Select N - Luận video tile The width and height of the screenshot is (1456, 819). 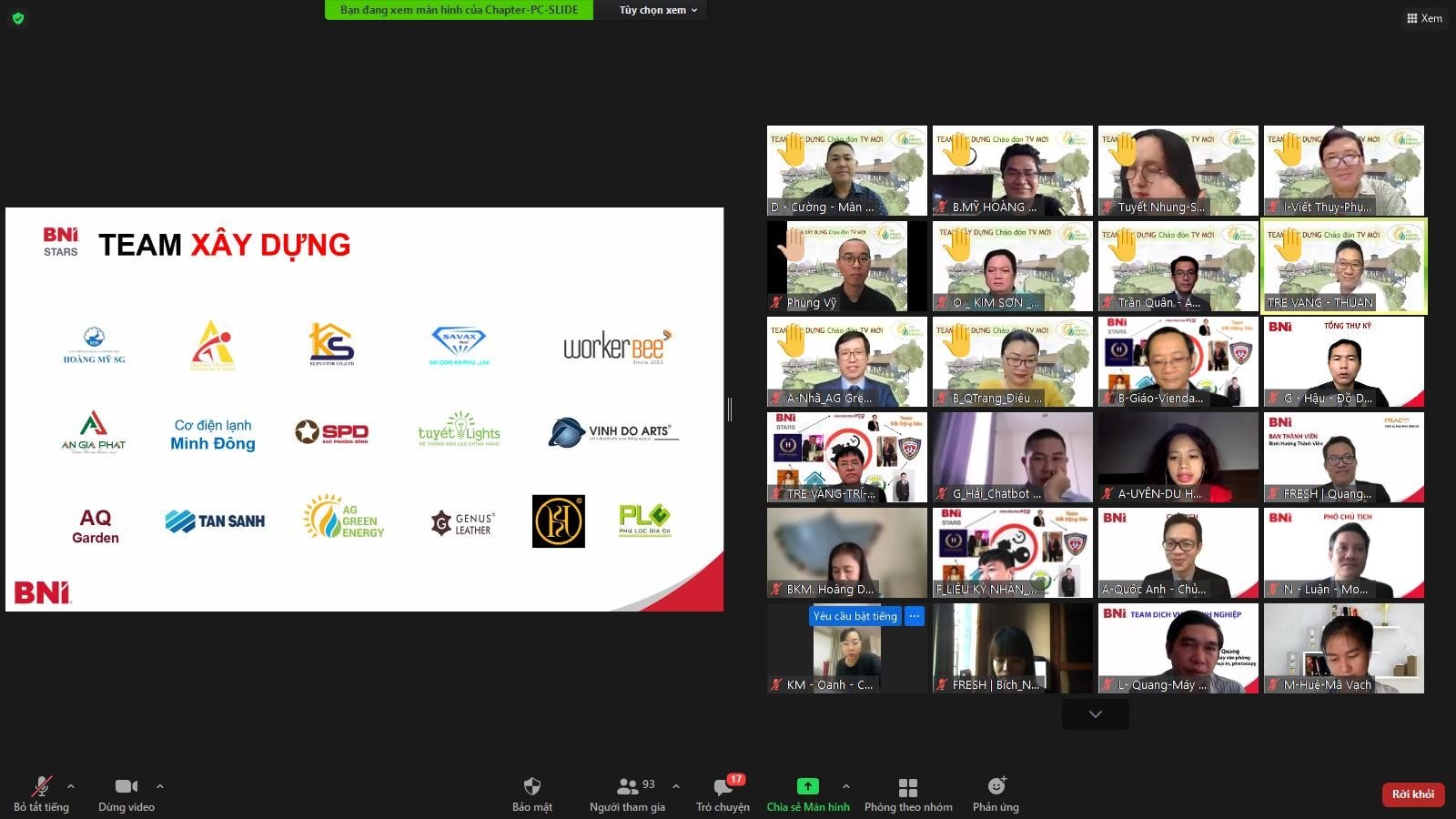[x=1344, y=552]
